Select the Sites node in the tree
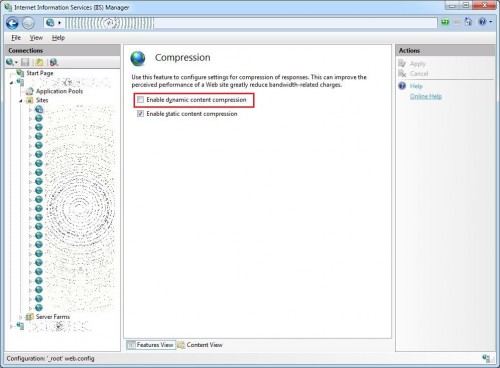This screenshot has height=368, width=500. click(42, 100)
